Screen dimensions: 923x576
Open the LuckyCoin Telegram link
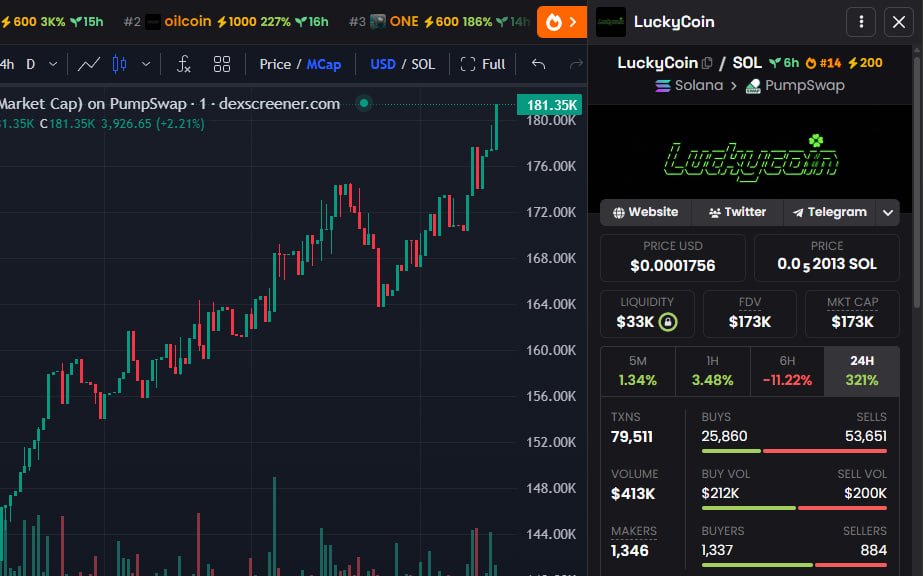click(x=829, y=212)
